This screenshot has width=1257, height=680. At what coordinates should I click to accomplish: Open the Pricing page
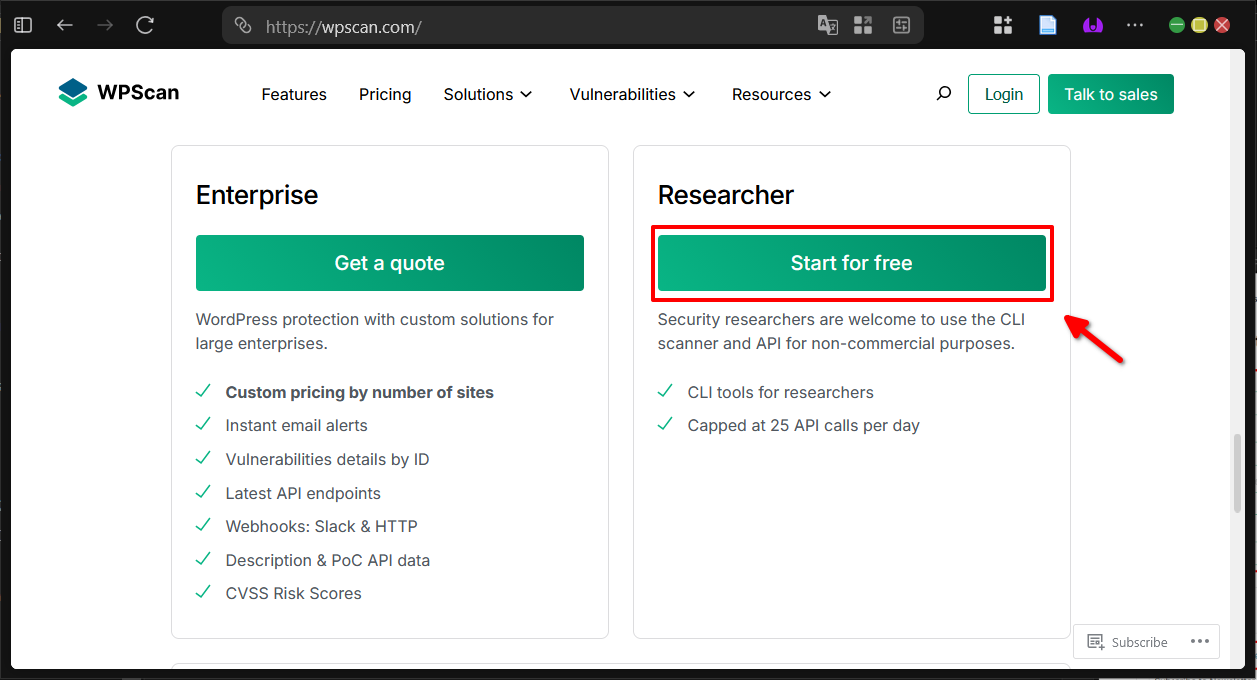(384, 94)
